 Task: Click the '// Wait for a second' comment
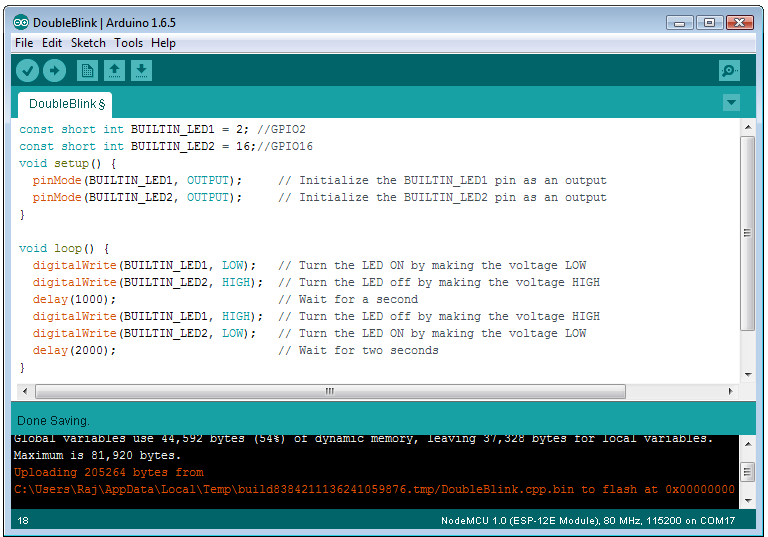tap(348, 299)
